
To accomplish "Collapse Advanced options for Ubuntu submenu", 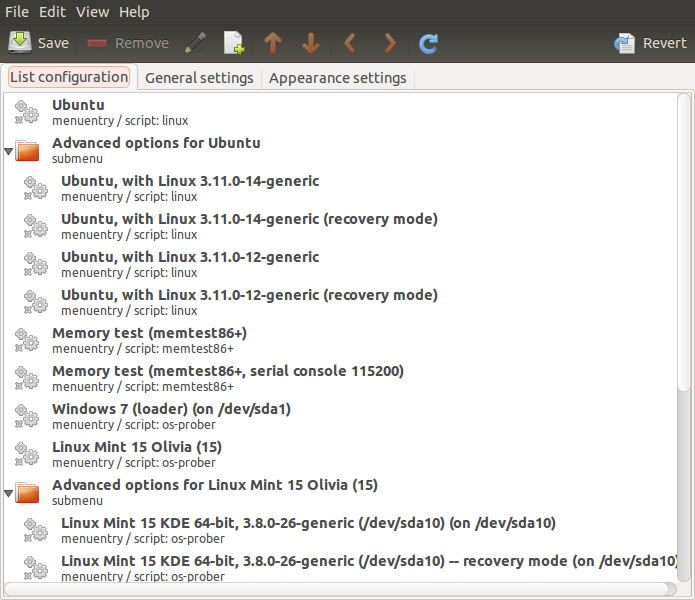I will (x=8, y=152).
